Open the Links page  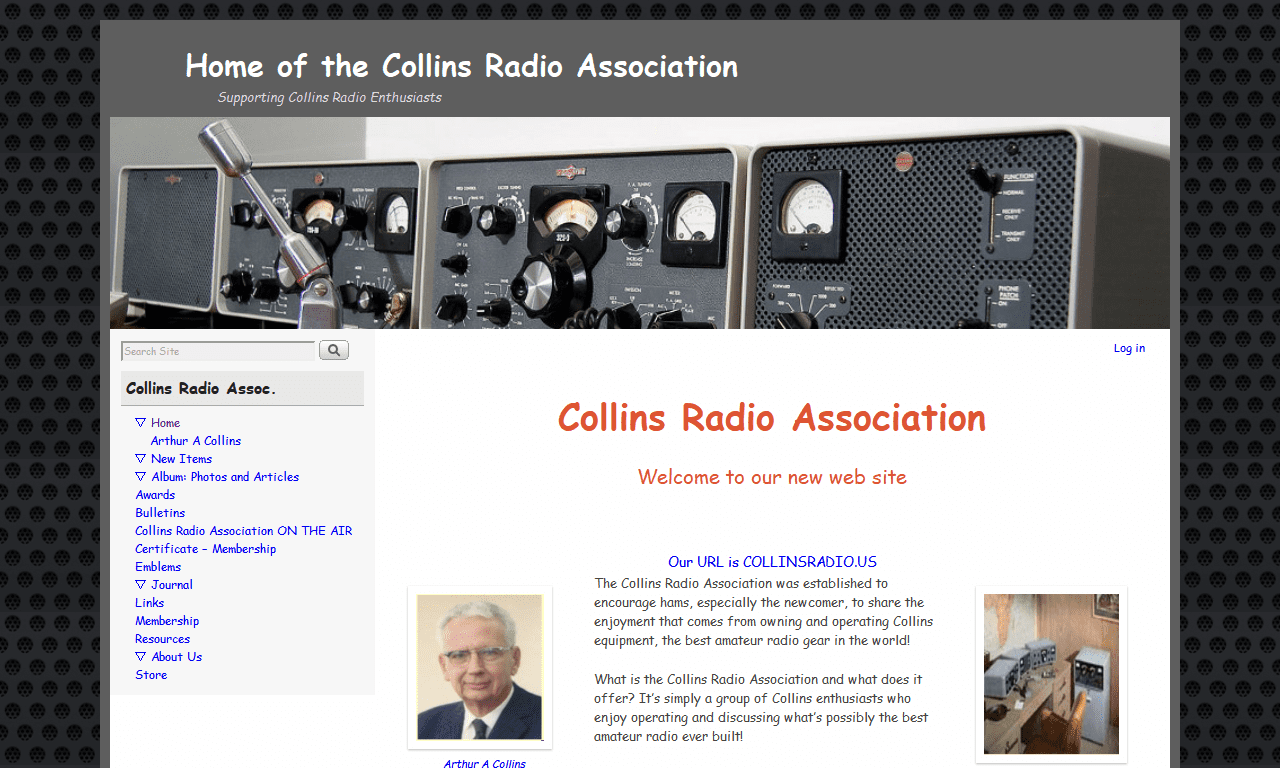149,602
